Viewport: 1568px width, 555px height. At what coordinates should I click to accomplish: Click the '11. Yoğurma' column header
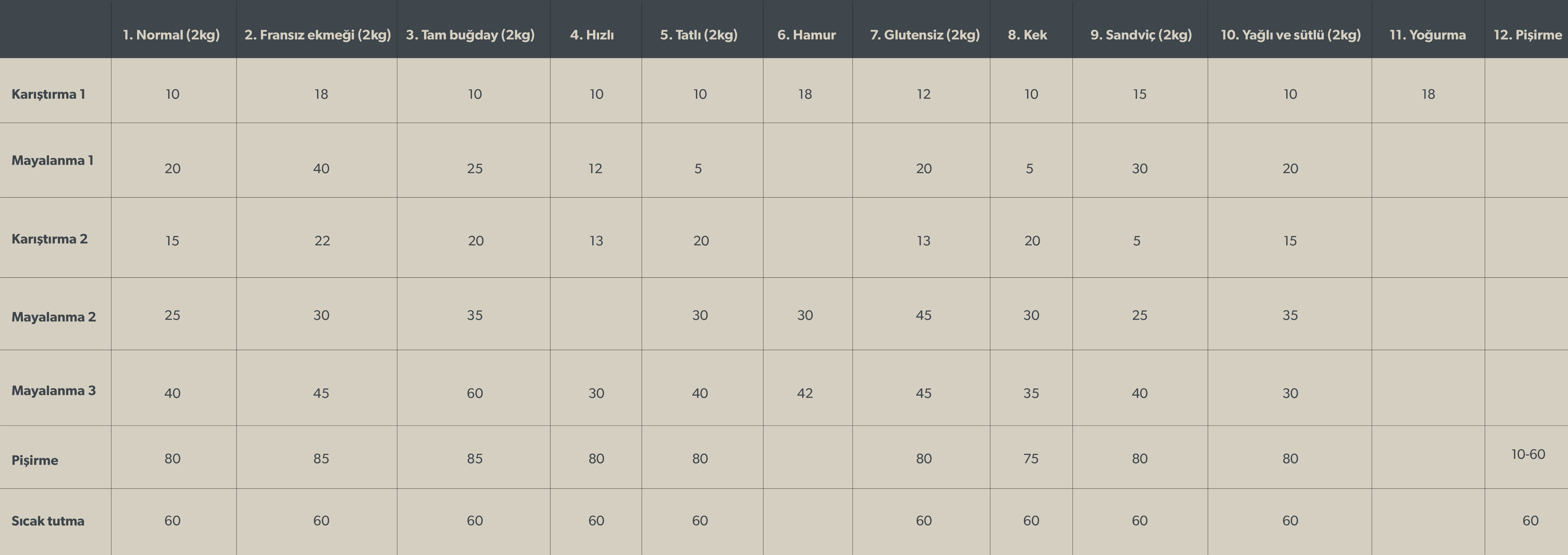(x=1427, y=35)
